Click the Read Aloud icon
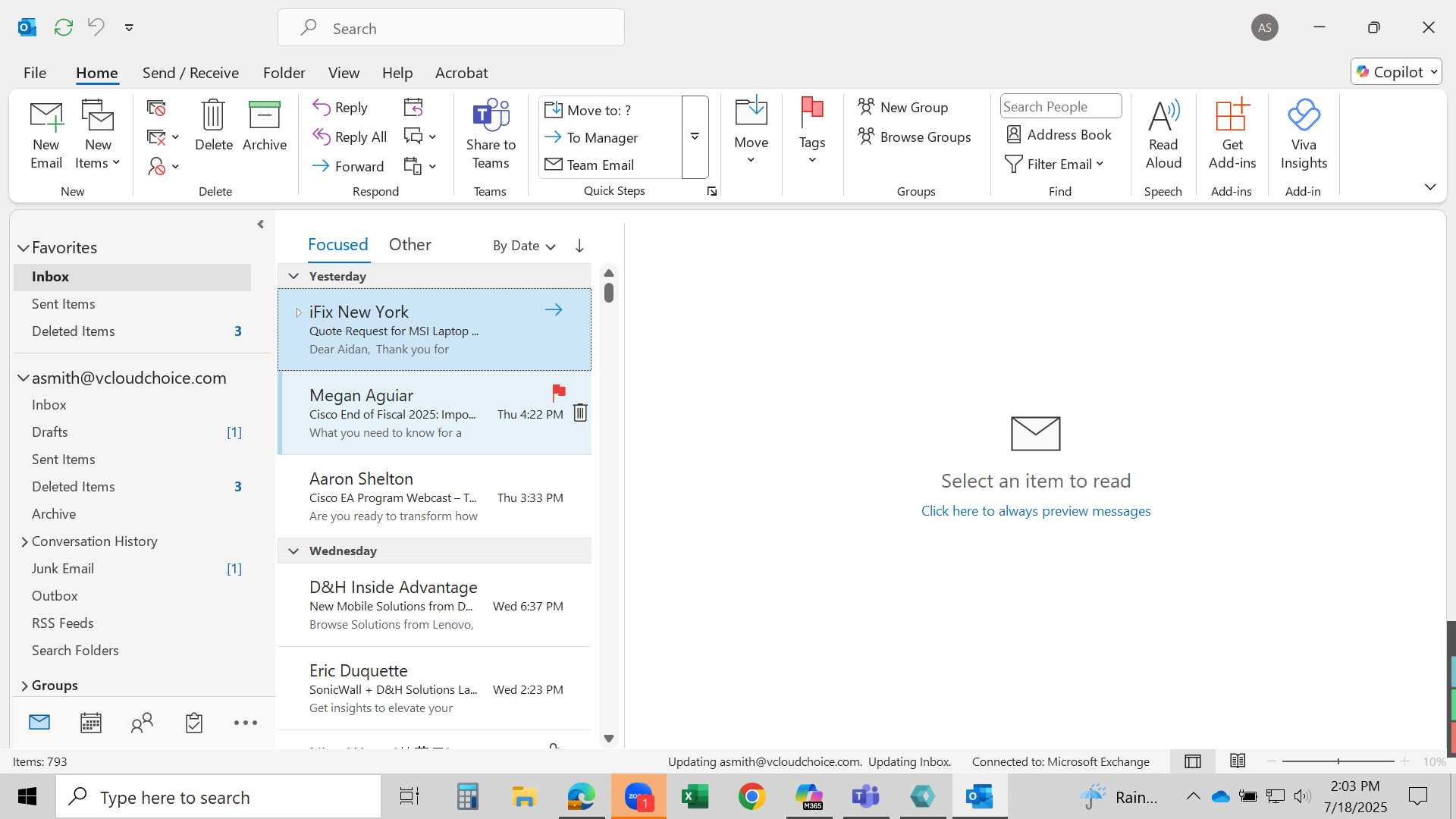 pyautogui.click(x=1163, y=115)
